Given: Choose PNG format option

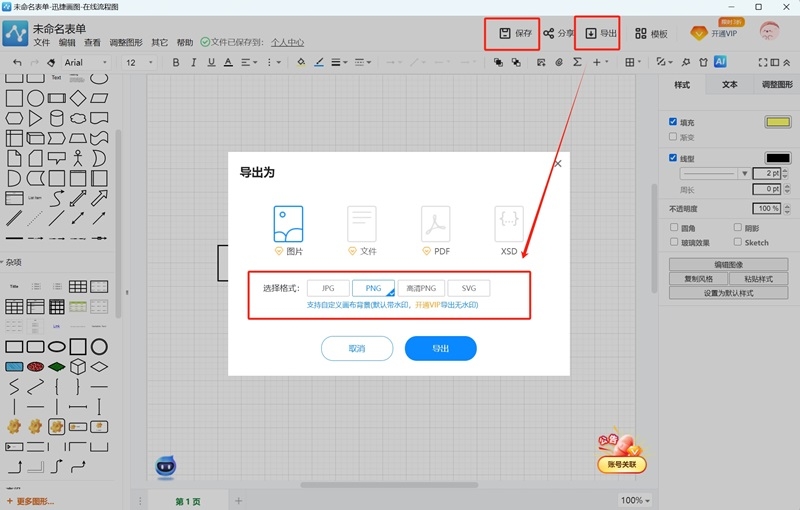Looking at the screenshot, I should pyautogui.click(x=373, y=288).
